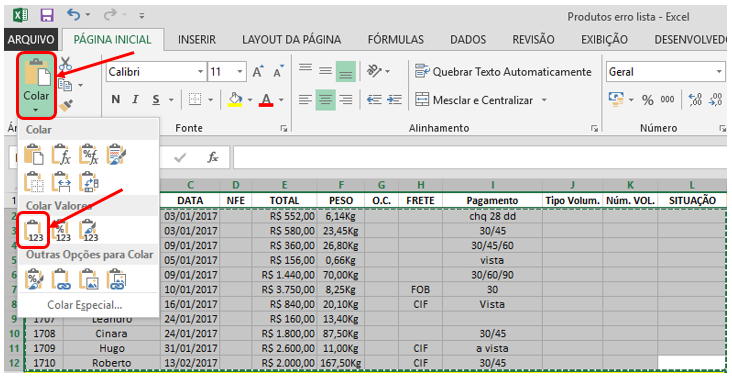
Task: Expand the borders dropdown arrow
Action: 210,100
